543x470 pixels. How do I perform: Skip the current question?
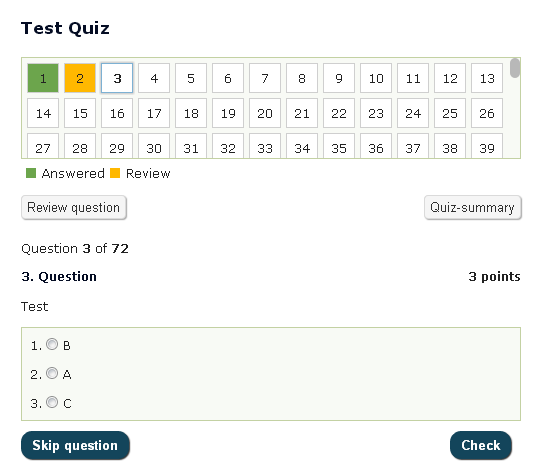coord(75,445)
